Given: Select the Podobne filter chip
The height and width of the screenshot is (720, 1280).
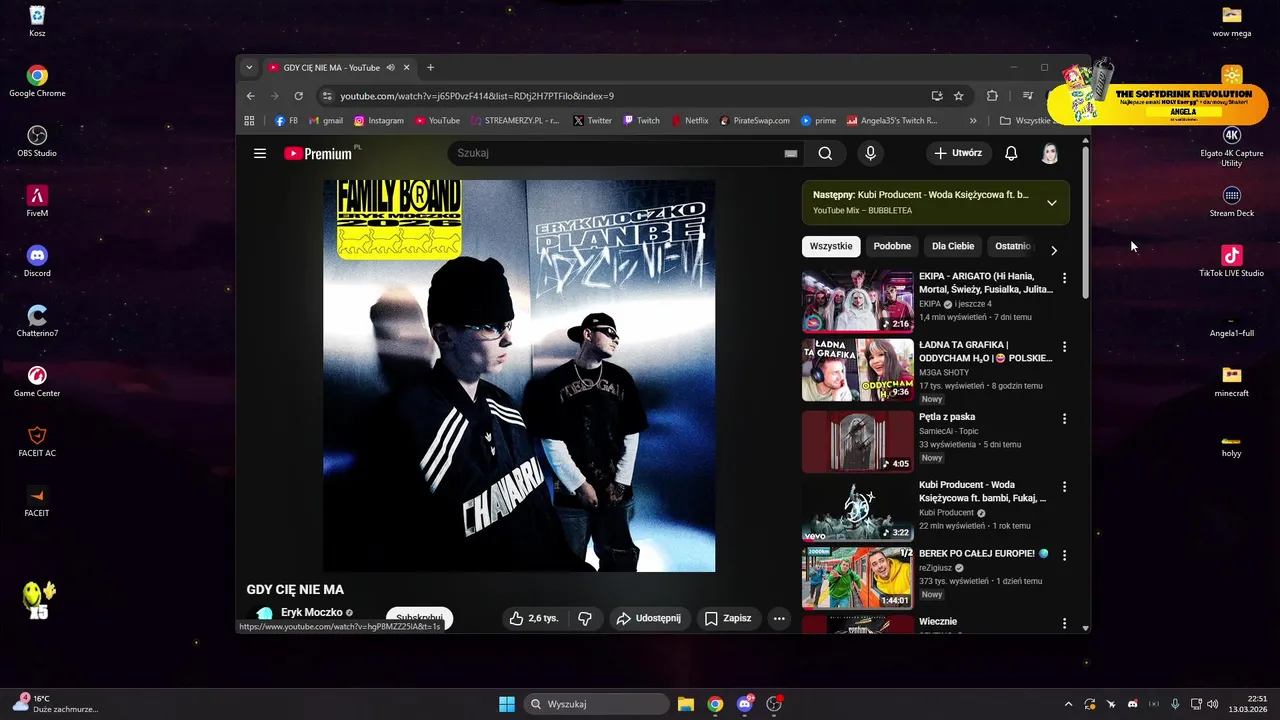Looking at the screenshot, I should pyautogui.click(x=892, y=246).
